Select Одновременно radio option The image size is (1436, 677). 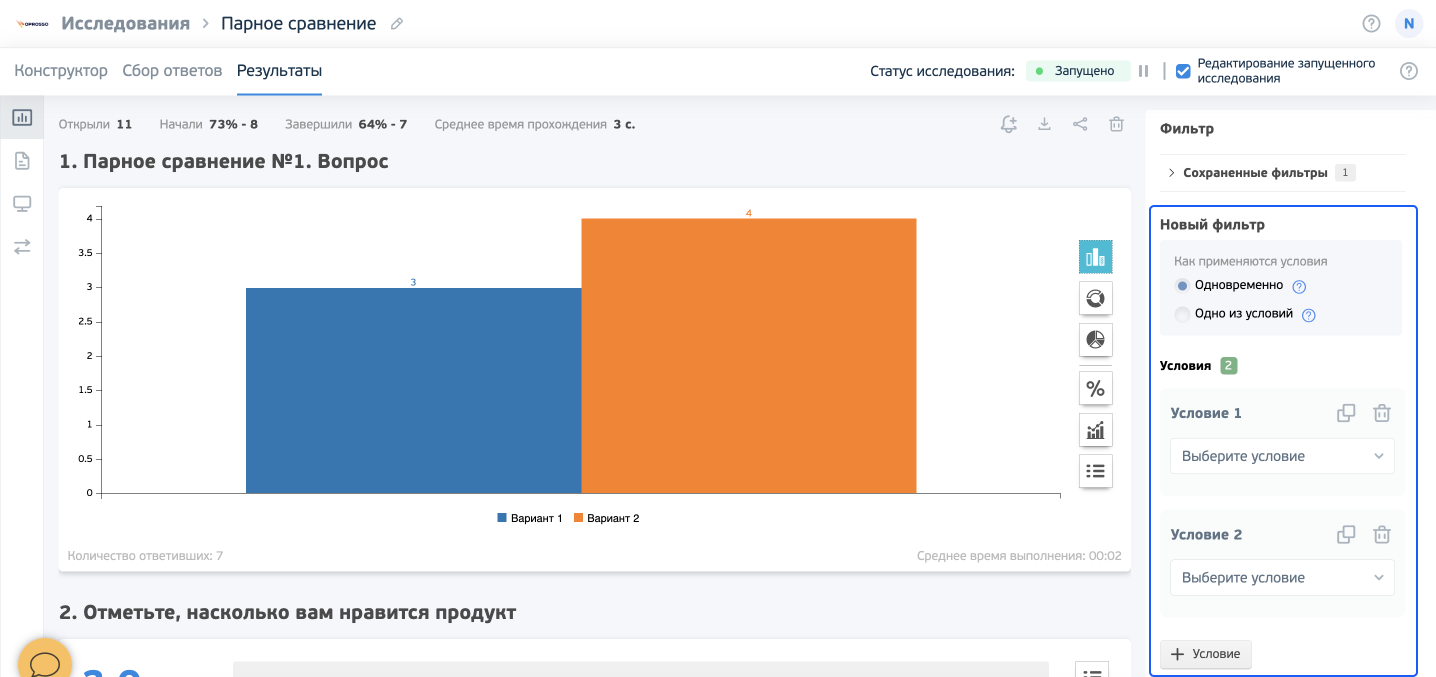[x=1183, y=286]
